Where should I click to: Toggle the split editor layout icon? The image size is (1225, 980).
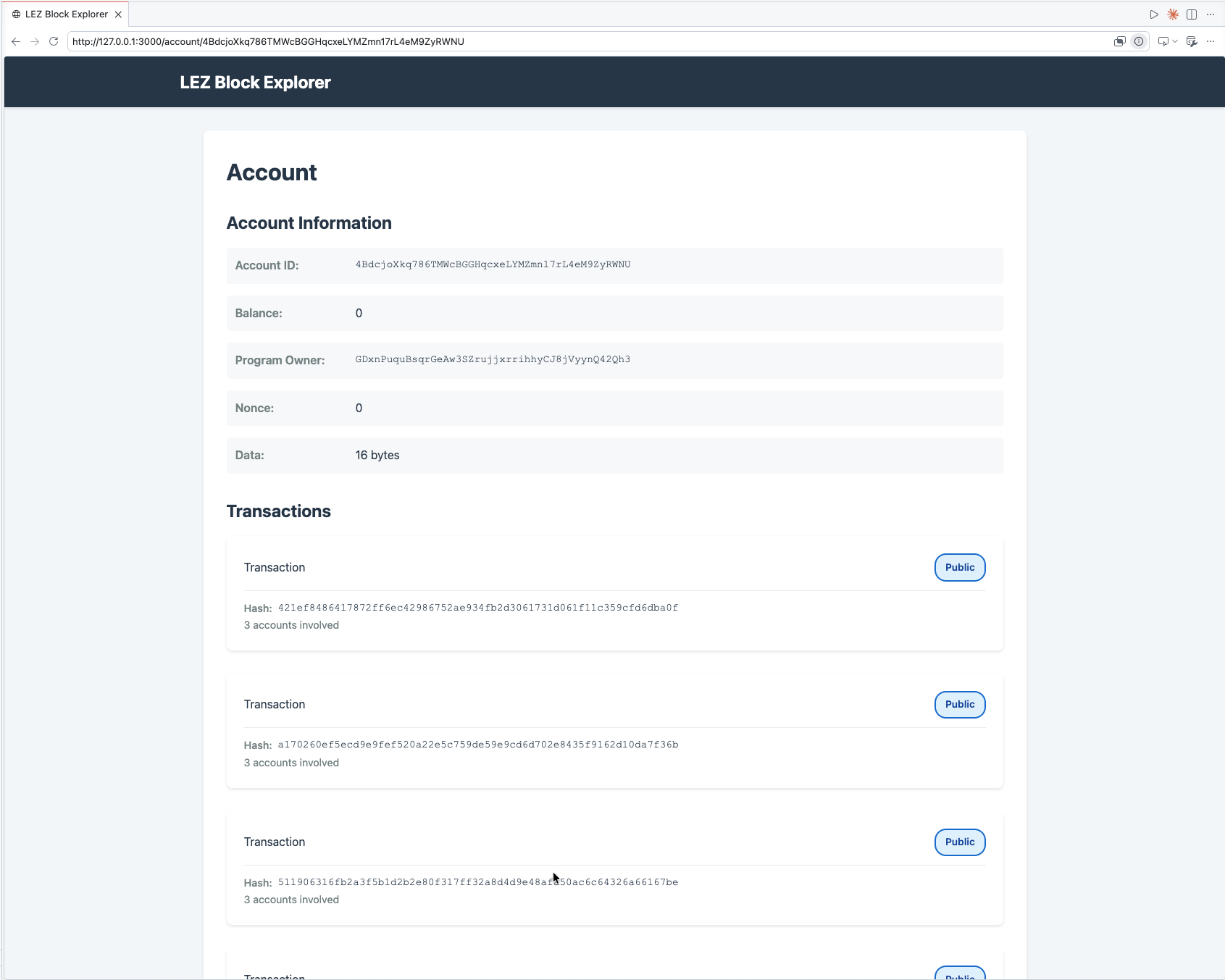[1192, 14]
